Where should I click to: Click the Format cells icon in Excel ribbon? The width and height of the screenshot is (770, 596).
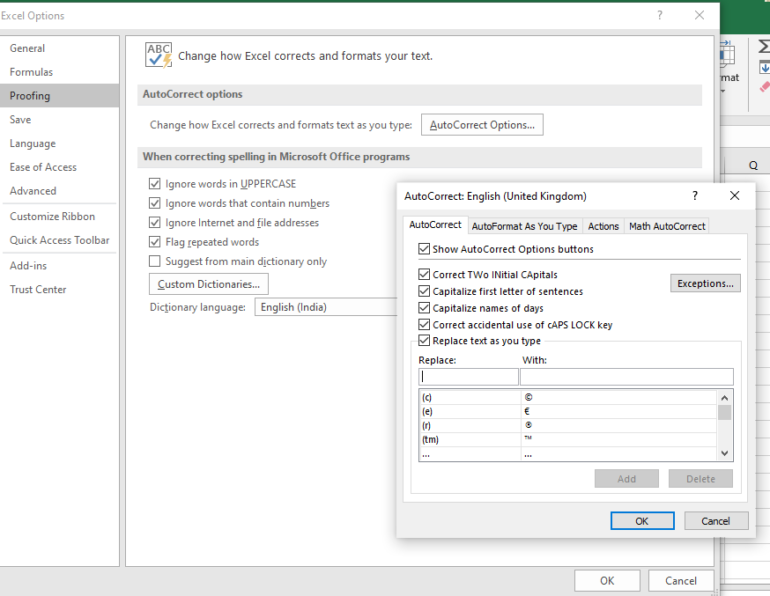click(x=727, y=54)
